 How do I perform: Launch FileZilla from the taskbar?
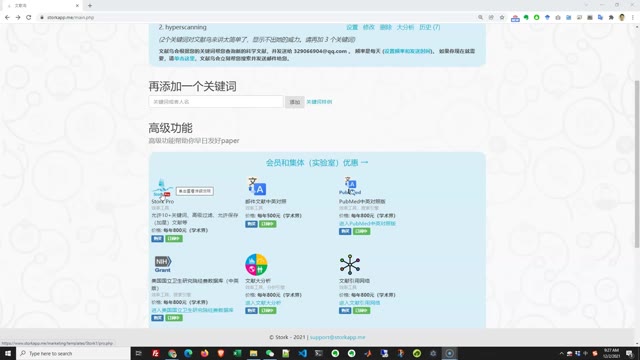tap(156, 353)
